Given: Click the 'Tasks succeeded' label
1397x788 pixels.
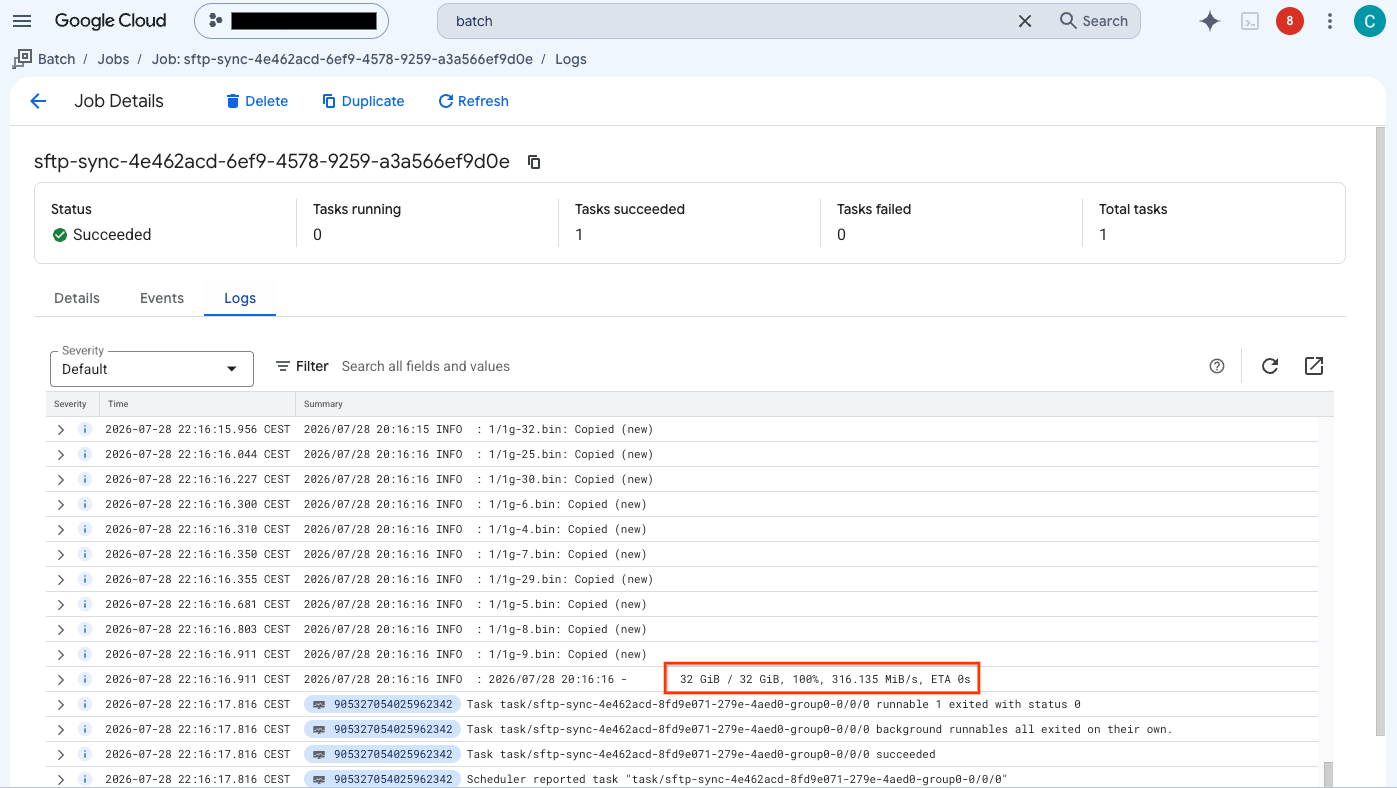Looking at the screenshot, I should (x=630, y=209).
